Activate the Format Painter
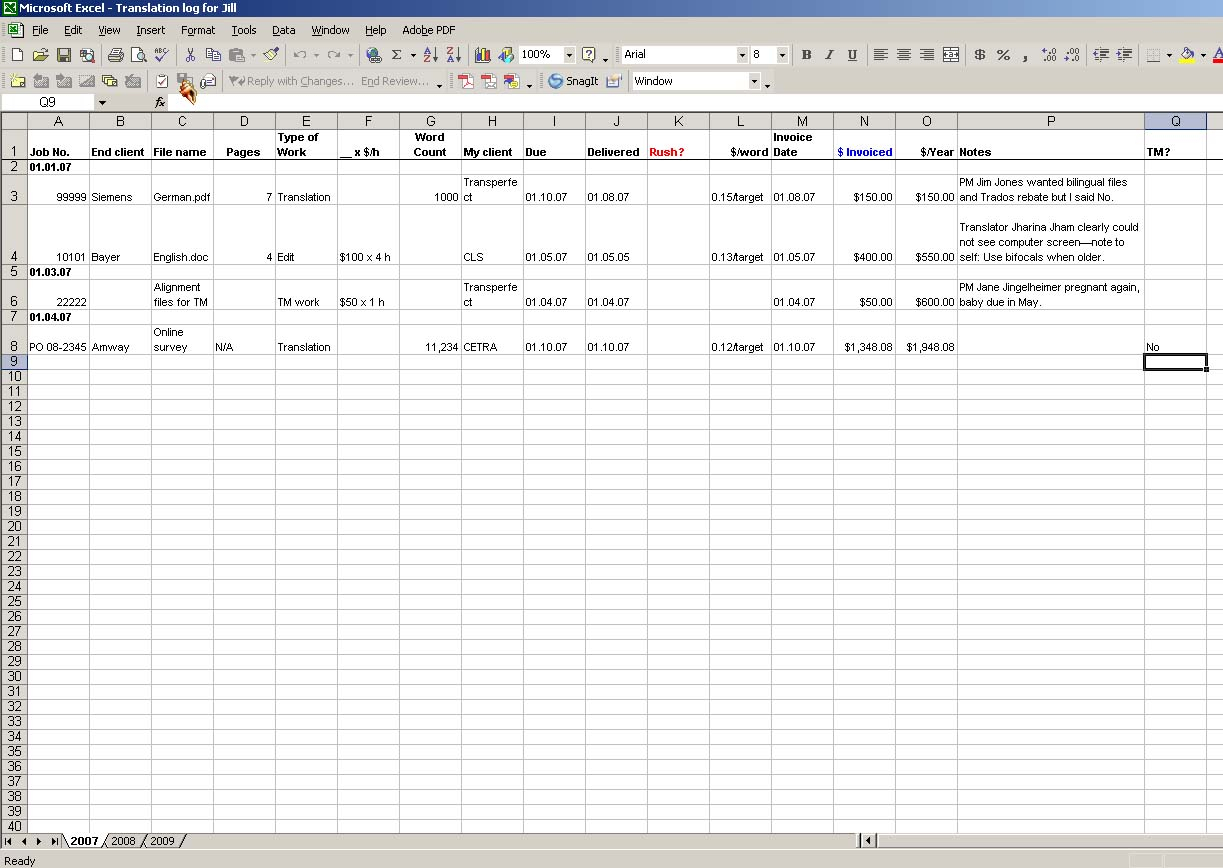Viewport: 1223px width, 868px height. click(269, 55)
